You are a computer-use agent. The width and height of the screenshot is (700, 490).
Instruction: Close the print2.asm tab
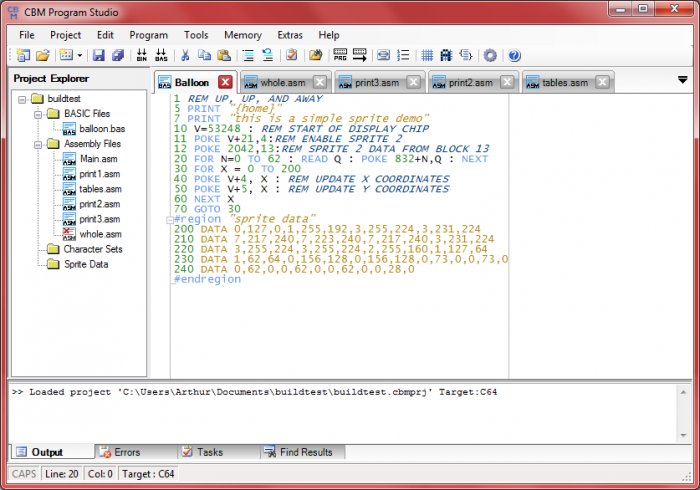point(507,82)
